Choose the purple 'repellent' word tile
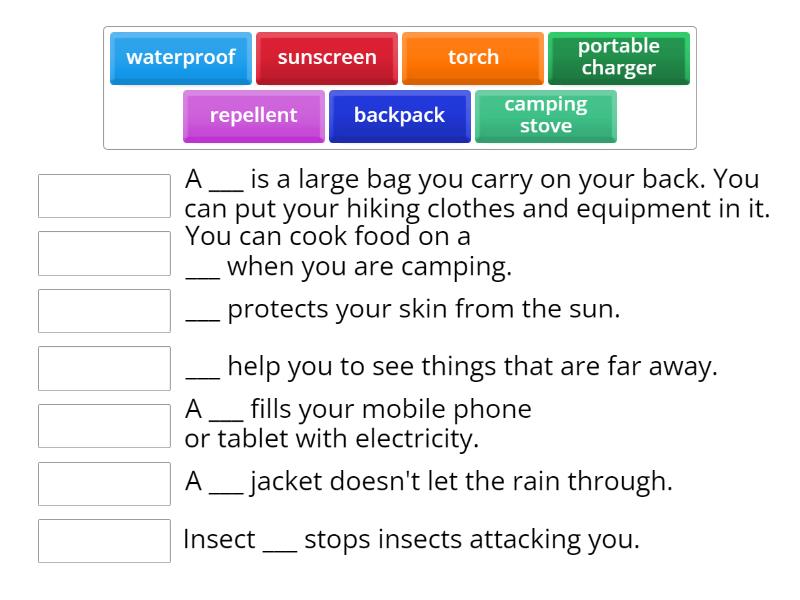This screenshot has height=600, width=800. pyautogui.click(x=254, y=115)
